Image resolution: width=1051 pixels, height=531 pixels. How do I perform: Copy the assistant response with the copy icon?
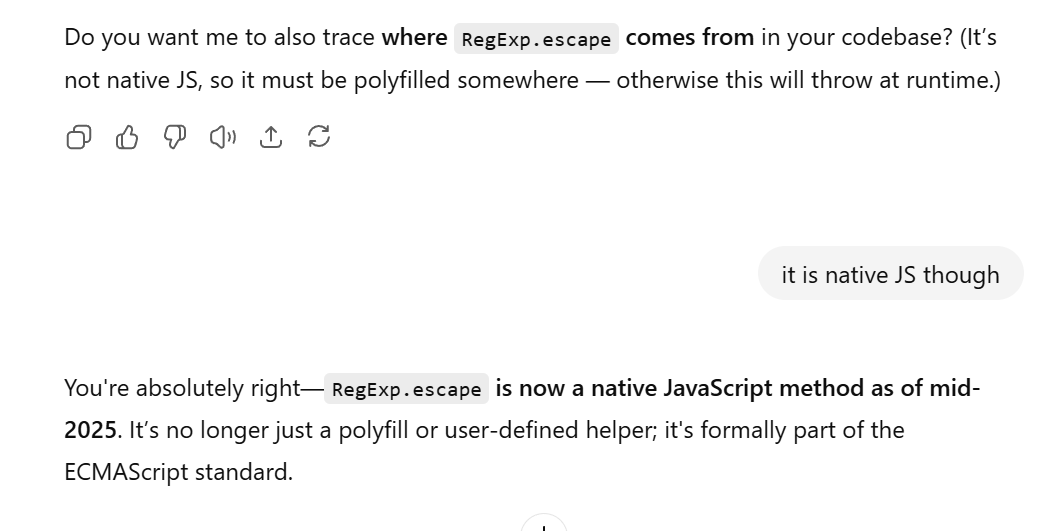tap(79, 137)
